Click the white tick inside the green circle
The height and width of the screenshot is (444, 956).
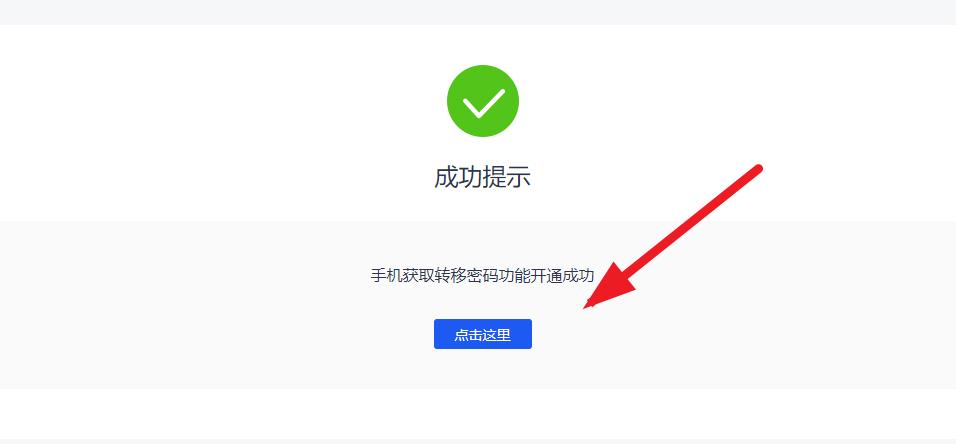coord(483,102)
